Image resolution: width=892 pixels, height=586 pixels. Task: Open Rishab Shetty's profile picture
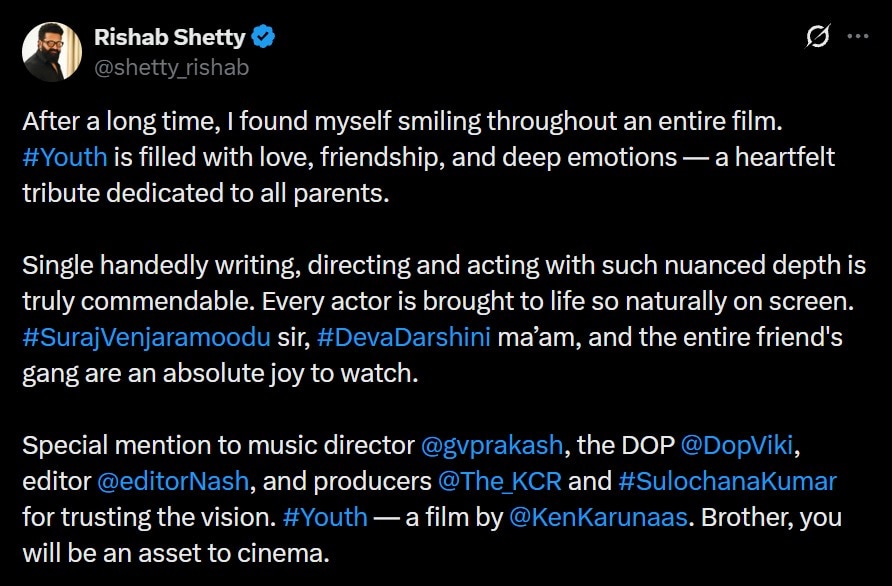click(50, 52)
